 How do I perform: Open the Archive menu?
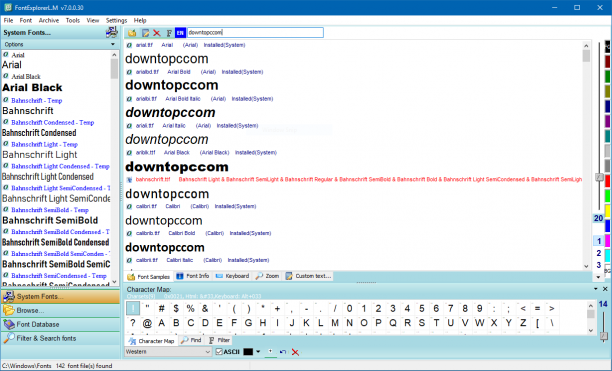click(49, 20)
